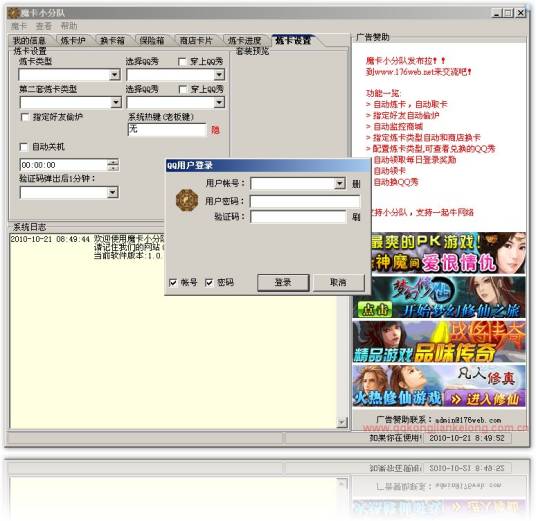Image resolution: width=536 pixels, height=521 pixels.
Task: Switch to the 换卡箱 tab
Action: pyautogui.click(x=112, y=41)
